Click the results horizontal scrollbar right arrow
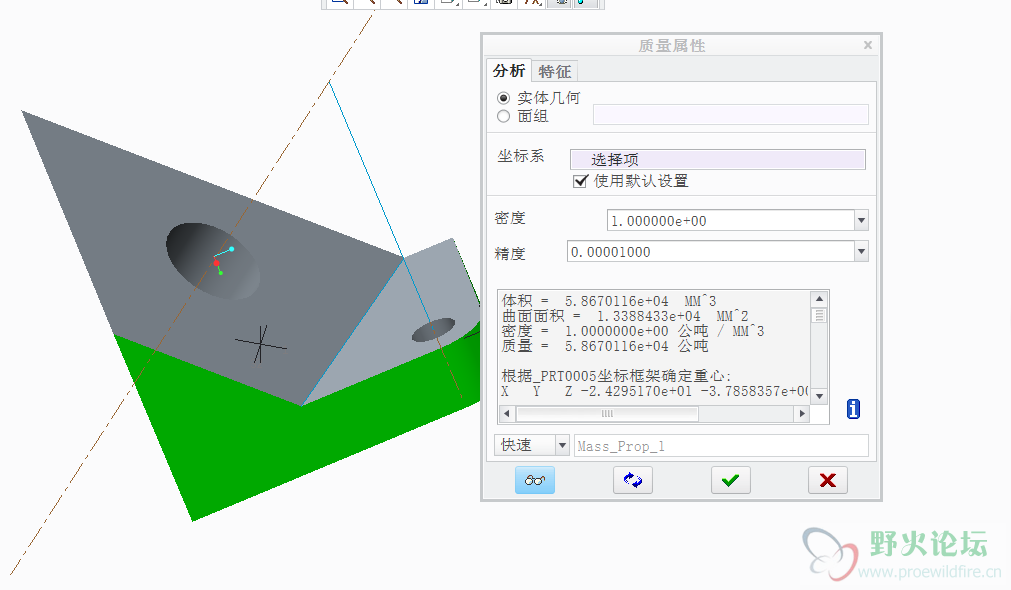The image size is (1011, 590). [802, 413]
